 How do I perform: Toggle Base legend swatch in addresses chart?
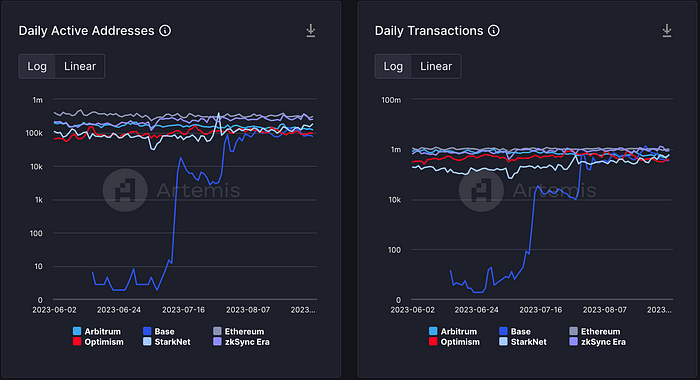147,331
